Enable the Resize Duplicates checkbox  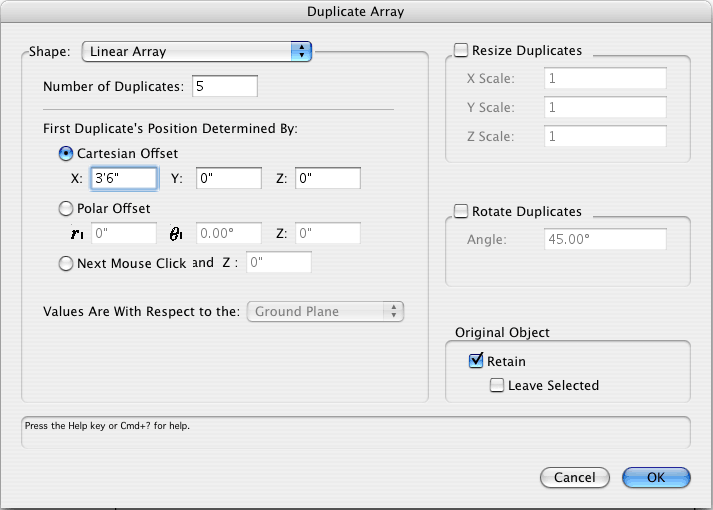tap(461, 50)
